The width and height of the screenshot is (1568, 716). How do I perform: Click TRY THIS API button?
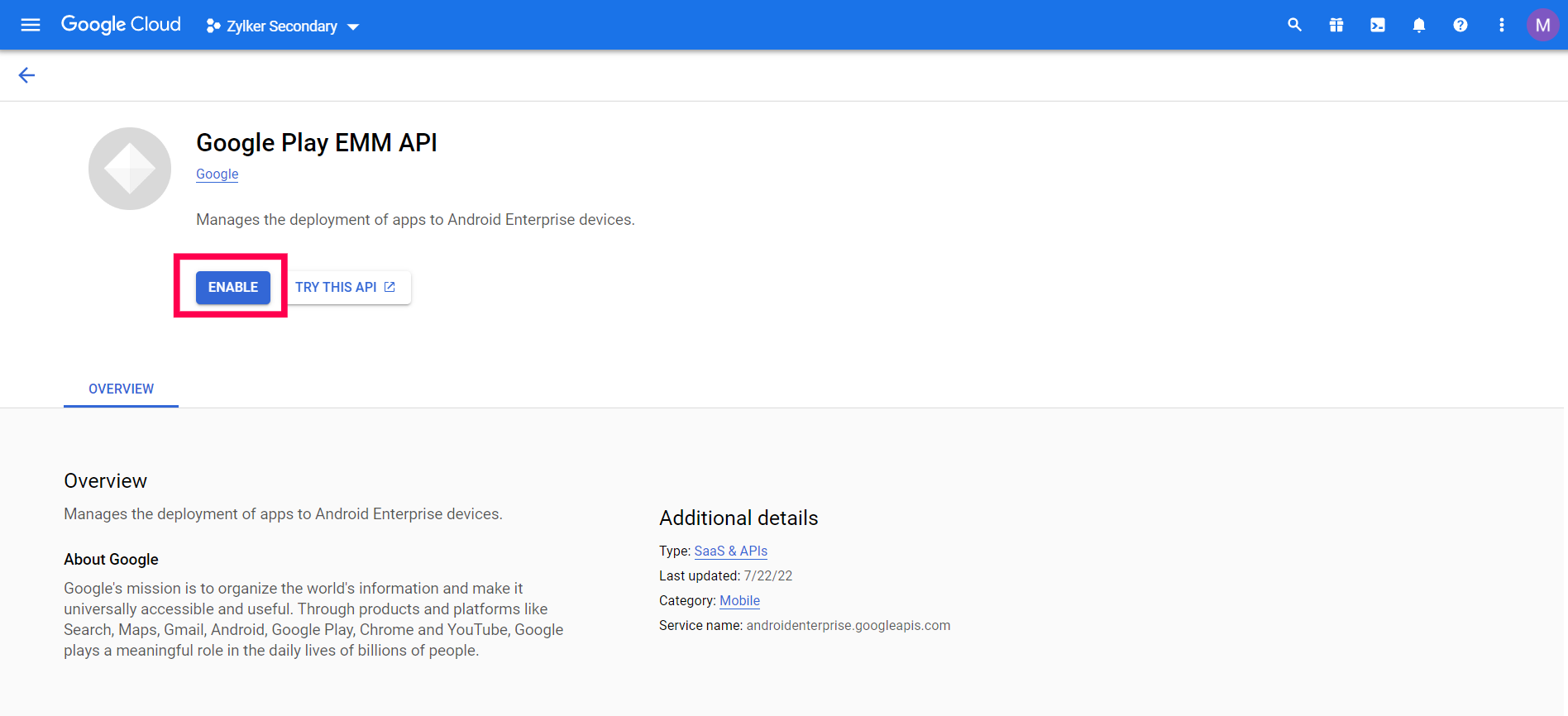click(x=346, y=287)
